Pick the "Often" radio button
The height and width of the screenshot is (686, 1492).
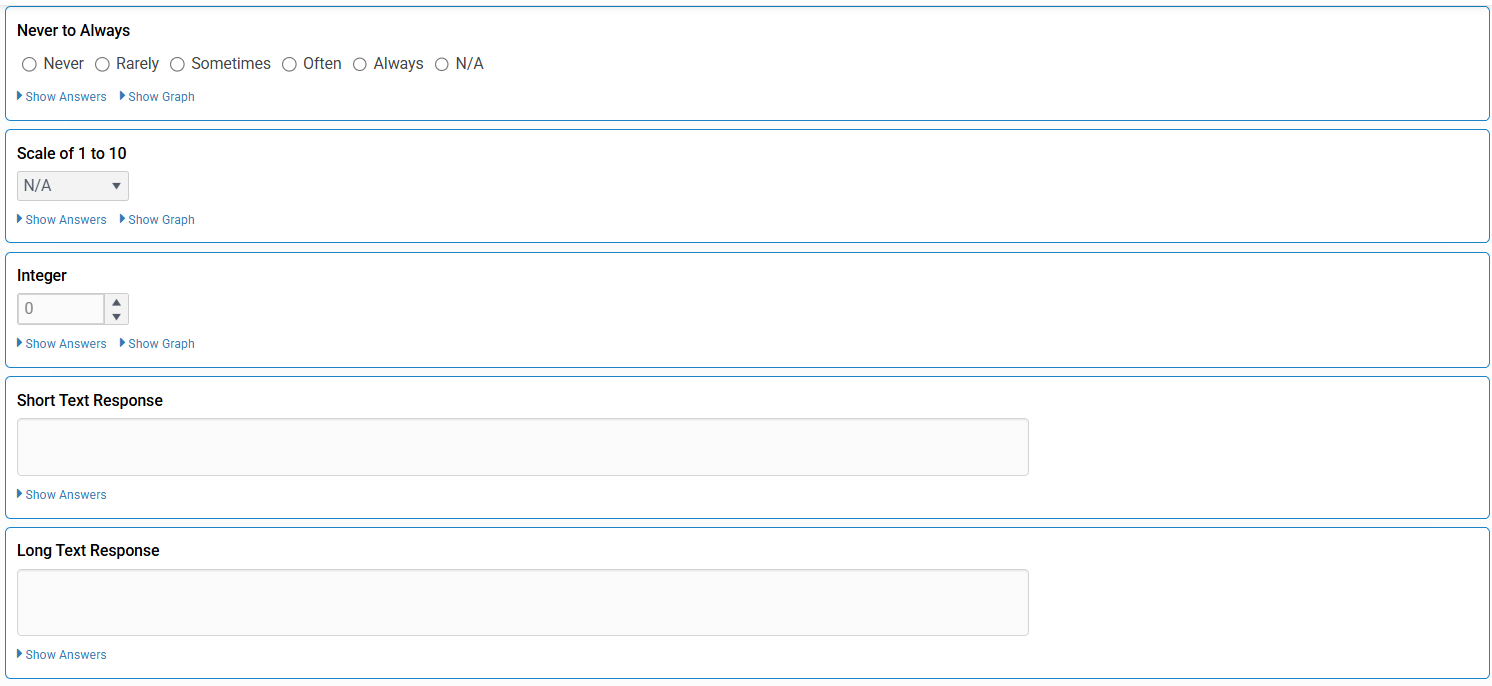[x=289, y=64]
